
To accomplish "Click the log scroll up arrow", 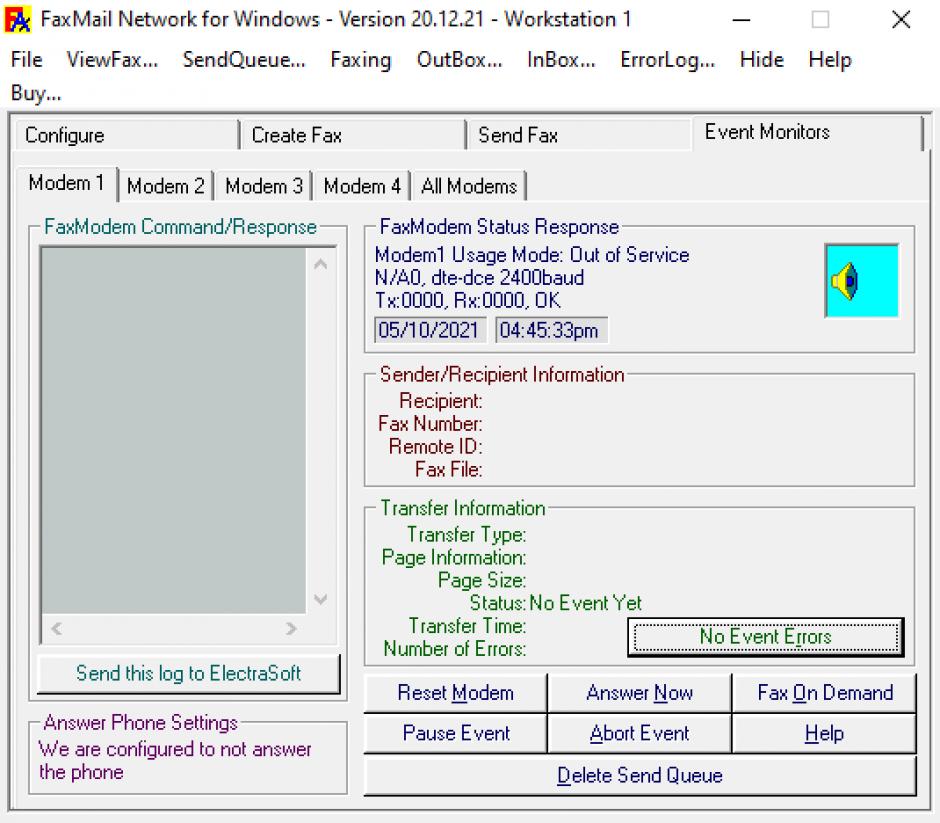I will (321, 264).
